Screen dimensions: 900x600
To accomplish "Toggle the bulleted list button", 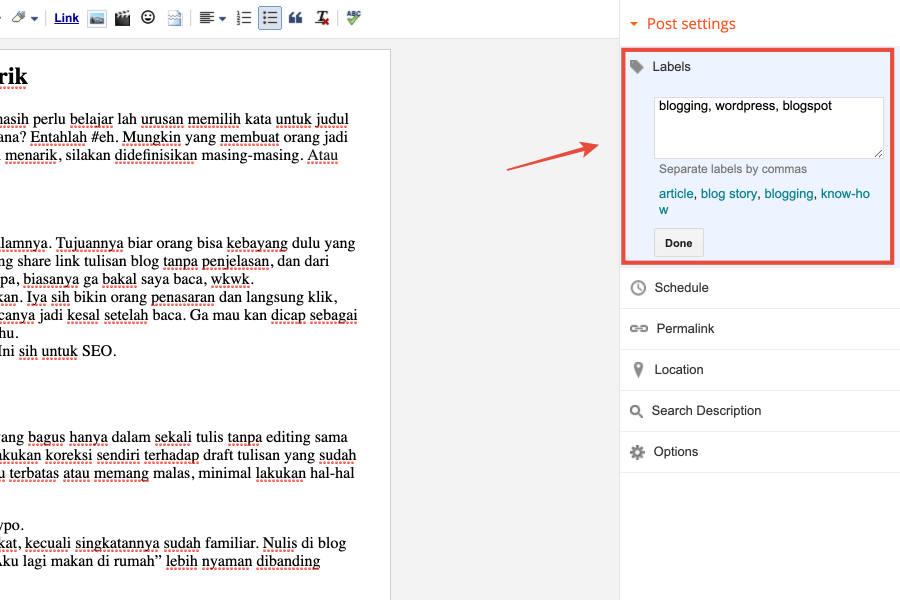I will (x=270, y=18).
